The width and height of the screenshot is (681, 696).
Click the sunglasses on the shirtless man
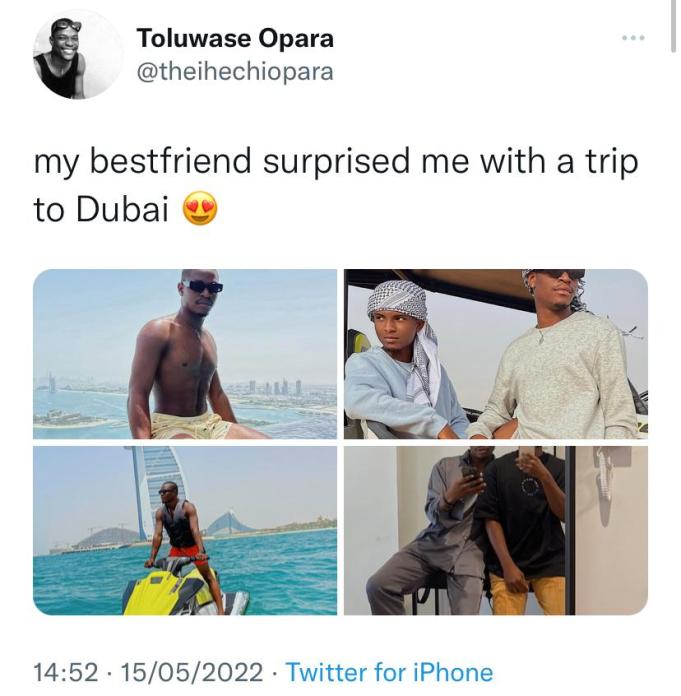(203, 286)
